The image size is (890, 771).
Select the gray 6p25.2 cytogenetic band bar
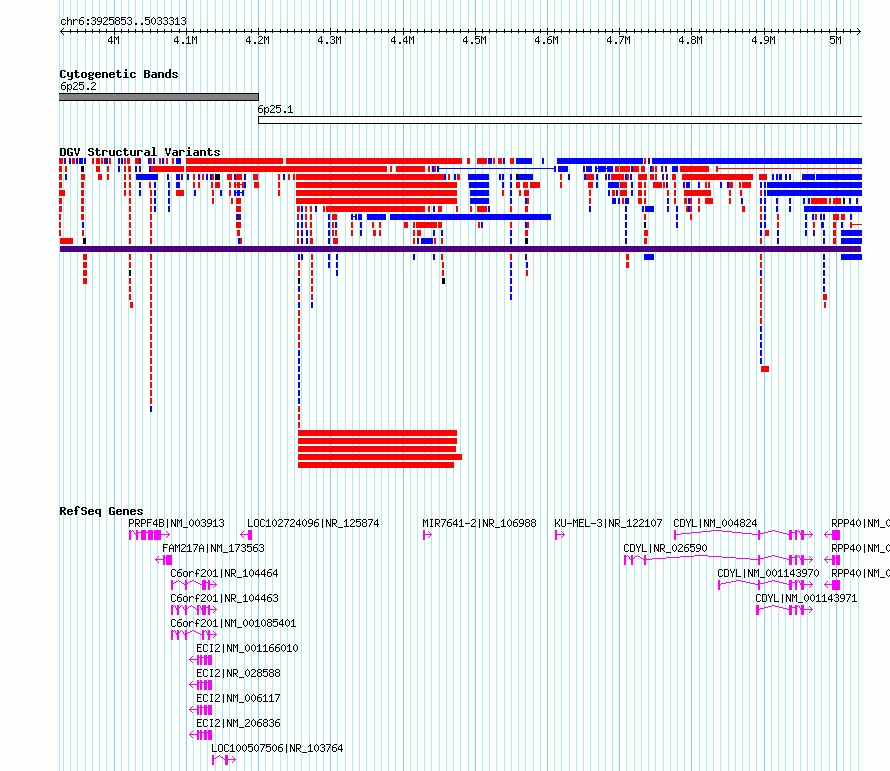(159, 97)
